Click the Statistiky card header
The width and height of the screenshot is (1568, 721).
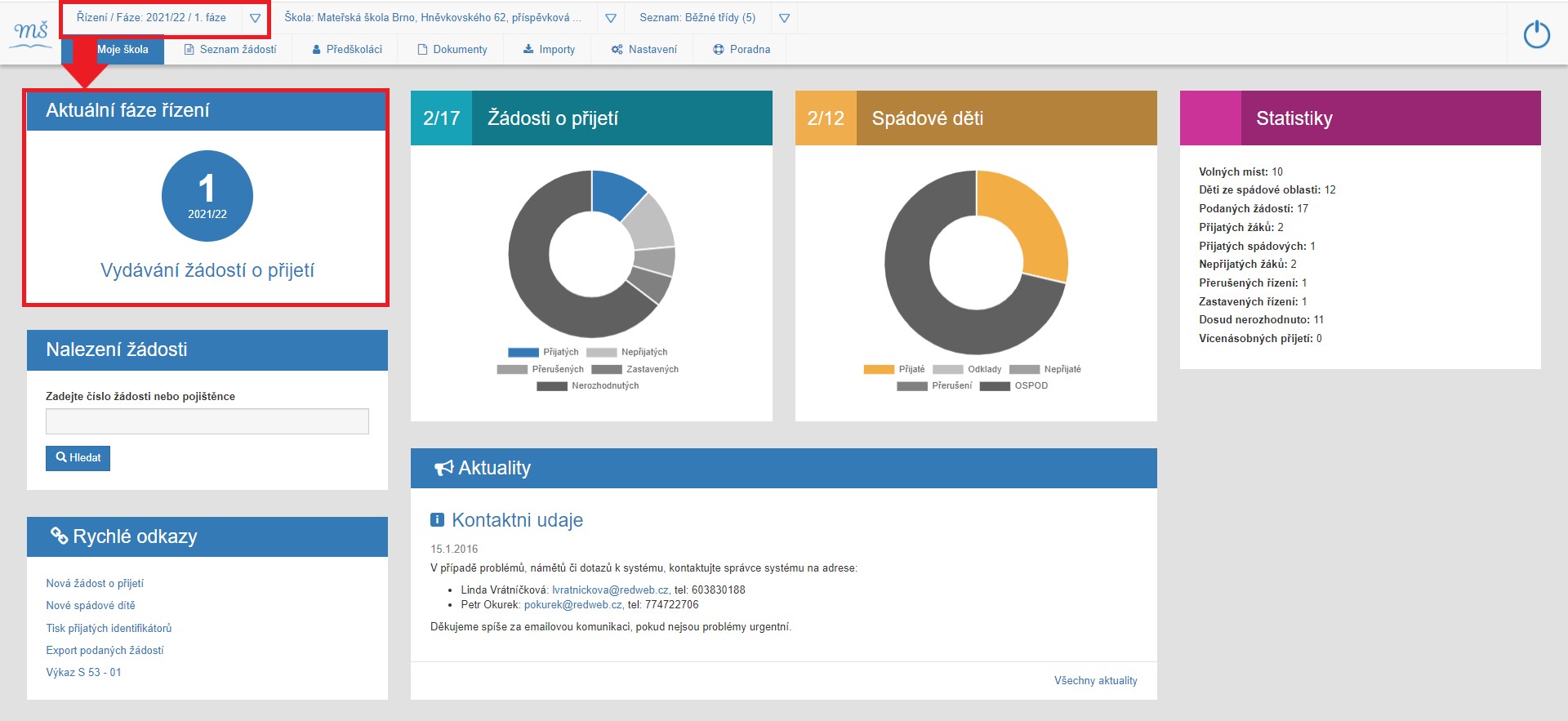[x=1361, y=118]
